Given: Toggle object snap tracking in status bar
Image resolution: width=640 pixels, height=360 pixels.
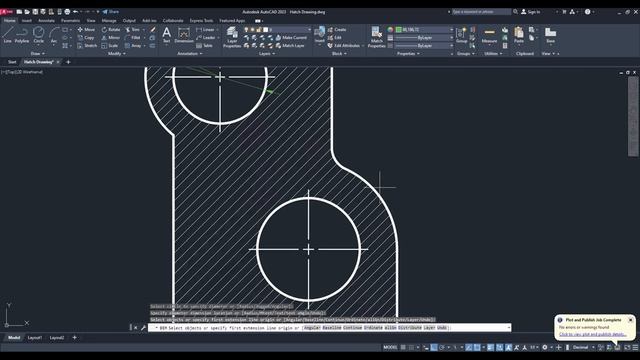Looking at the screenshot, I should pos(469,347).
